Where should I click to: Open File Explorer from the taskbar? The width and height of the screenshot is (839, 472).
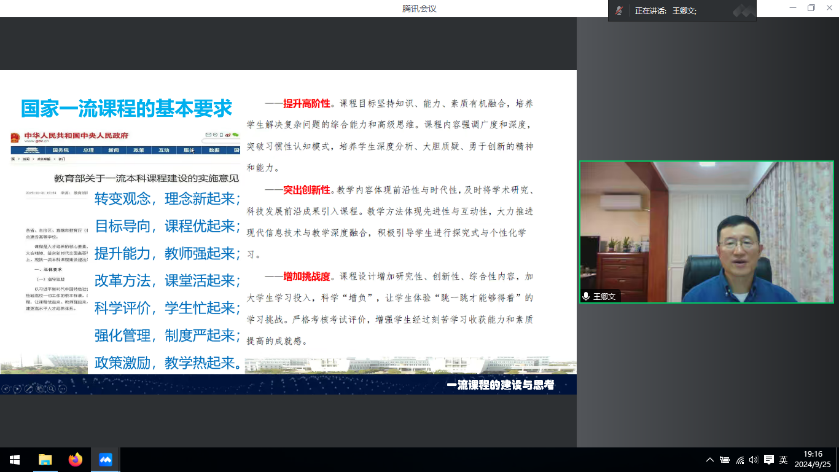pos(45,460)
